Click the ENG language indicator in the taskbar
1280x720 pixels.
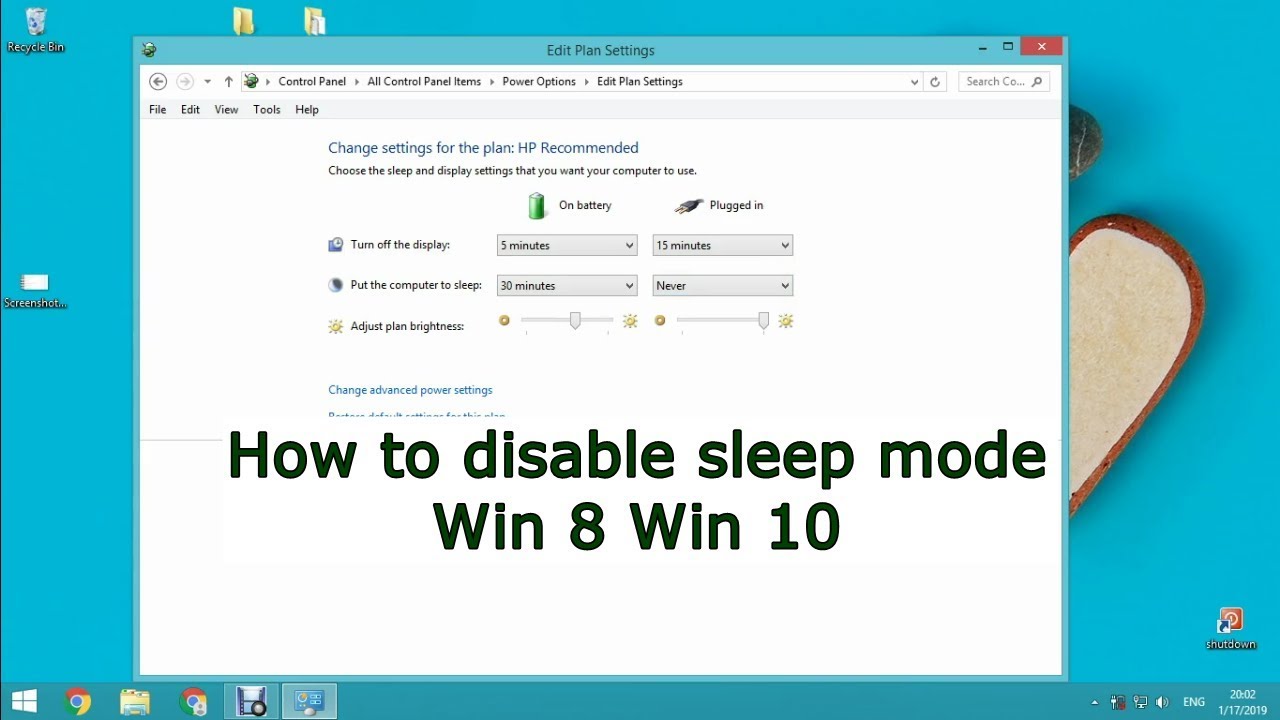(1194, 702)
